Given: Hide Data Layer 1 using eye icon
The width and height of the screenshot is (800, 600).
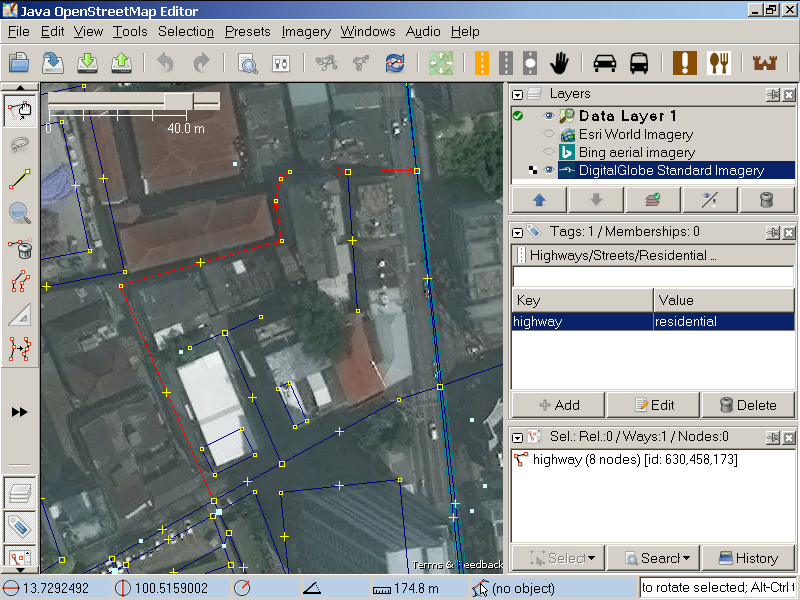Looking at the screenshot, I should [x=548, y=116].
